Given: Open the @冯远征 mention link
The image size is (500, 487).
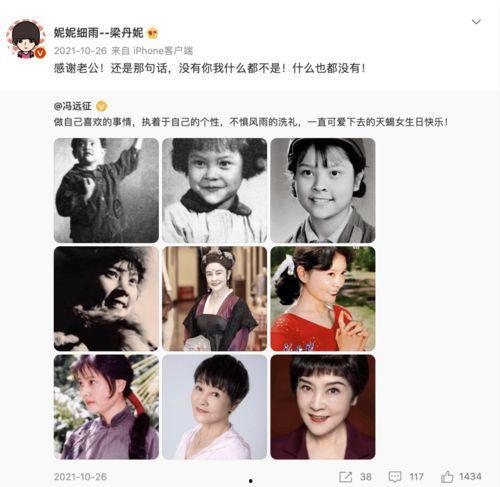Looking at the screenshot, I should [73, 106].
